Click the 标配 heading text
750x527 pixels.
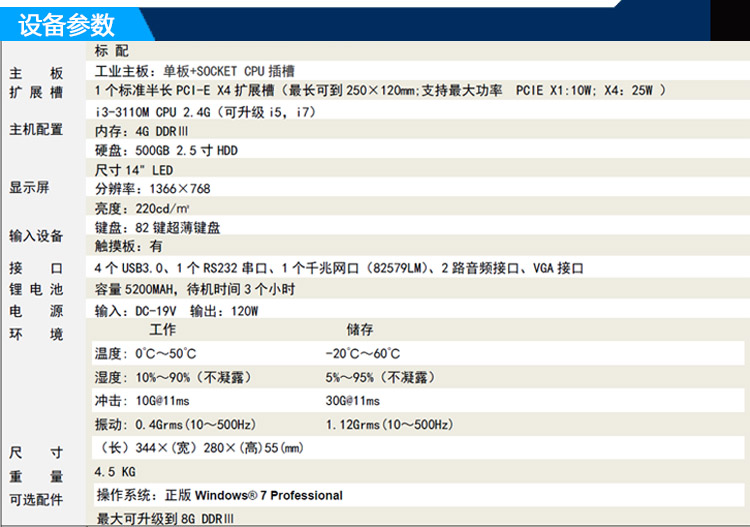(111, 50)
